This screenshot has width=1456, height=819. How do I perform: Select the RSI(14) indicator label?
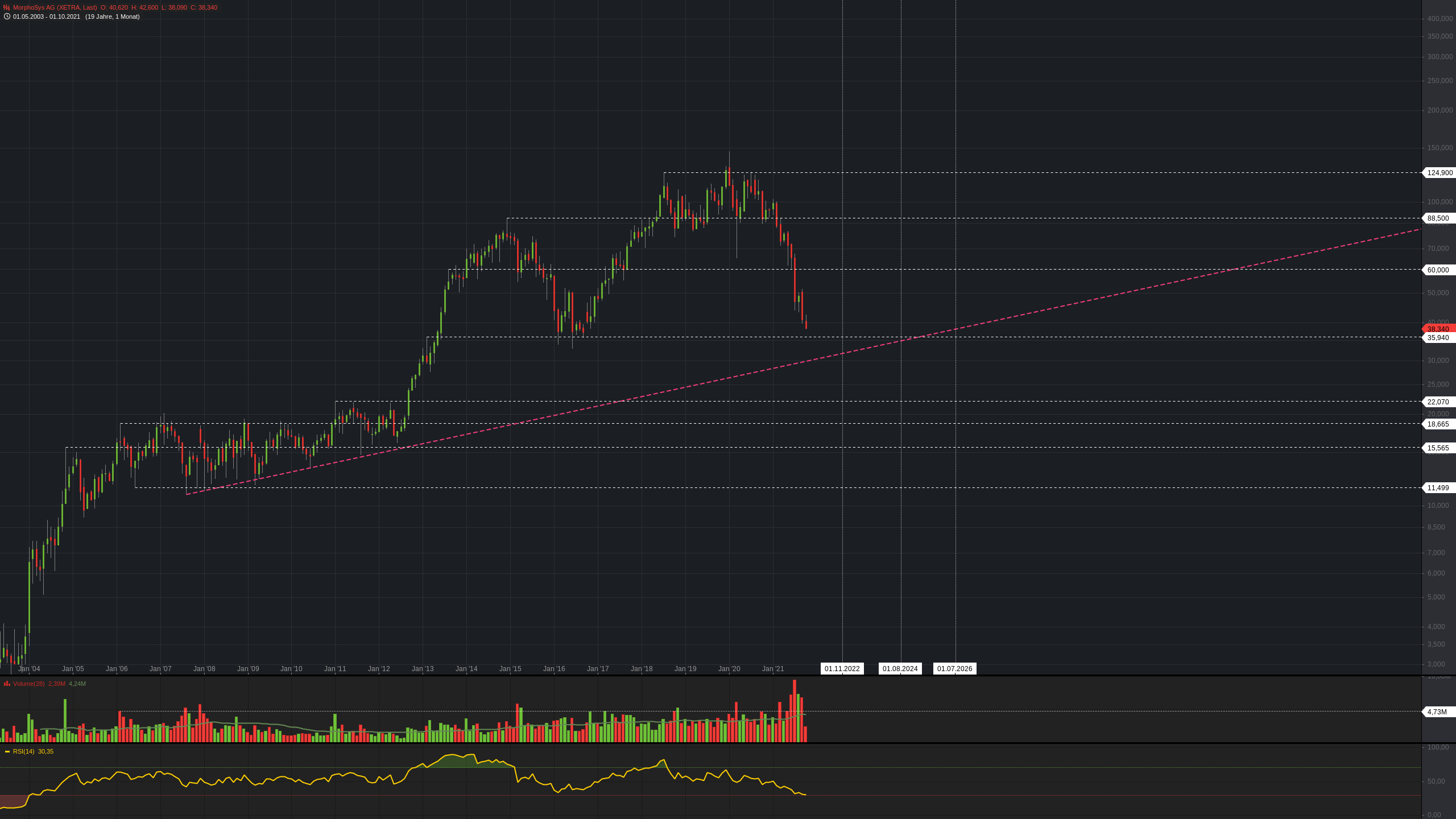[24, 752]
